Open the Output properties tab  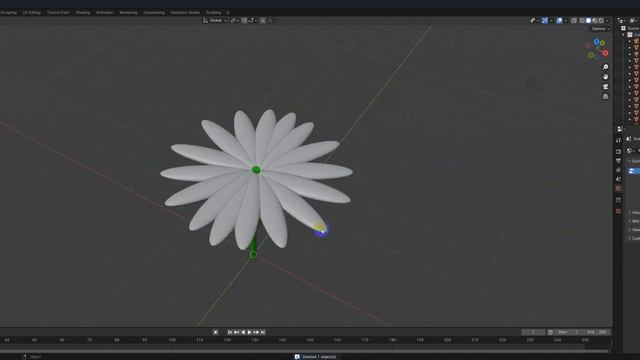click(618, 161)
